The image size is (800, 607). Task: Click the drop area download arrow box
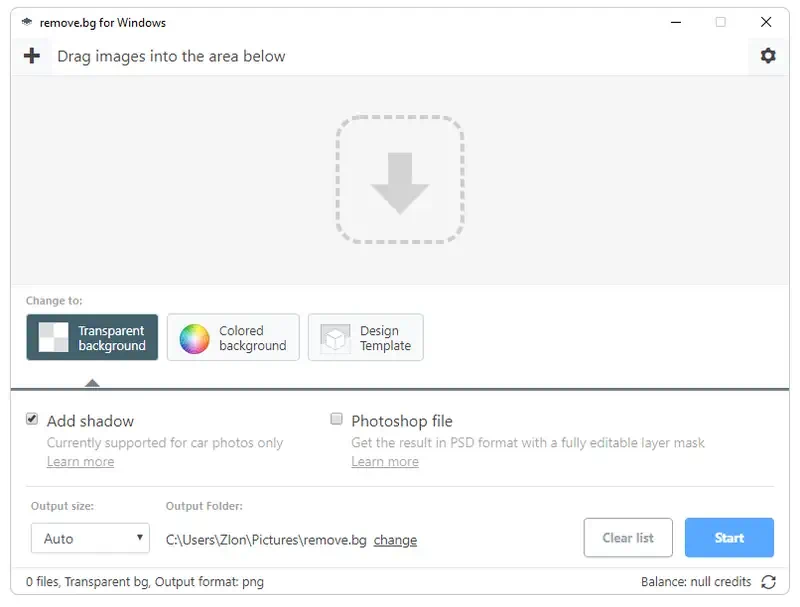[399, 180]
